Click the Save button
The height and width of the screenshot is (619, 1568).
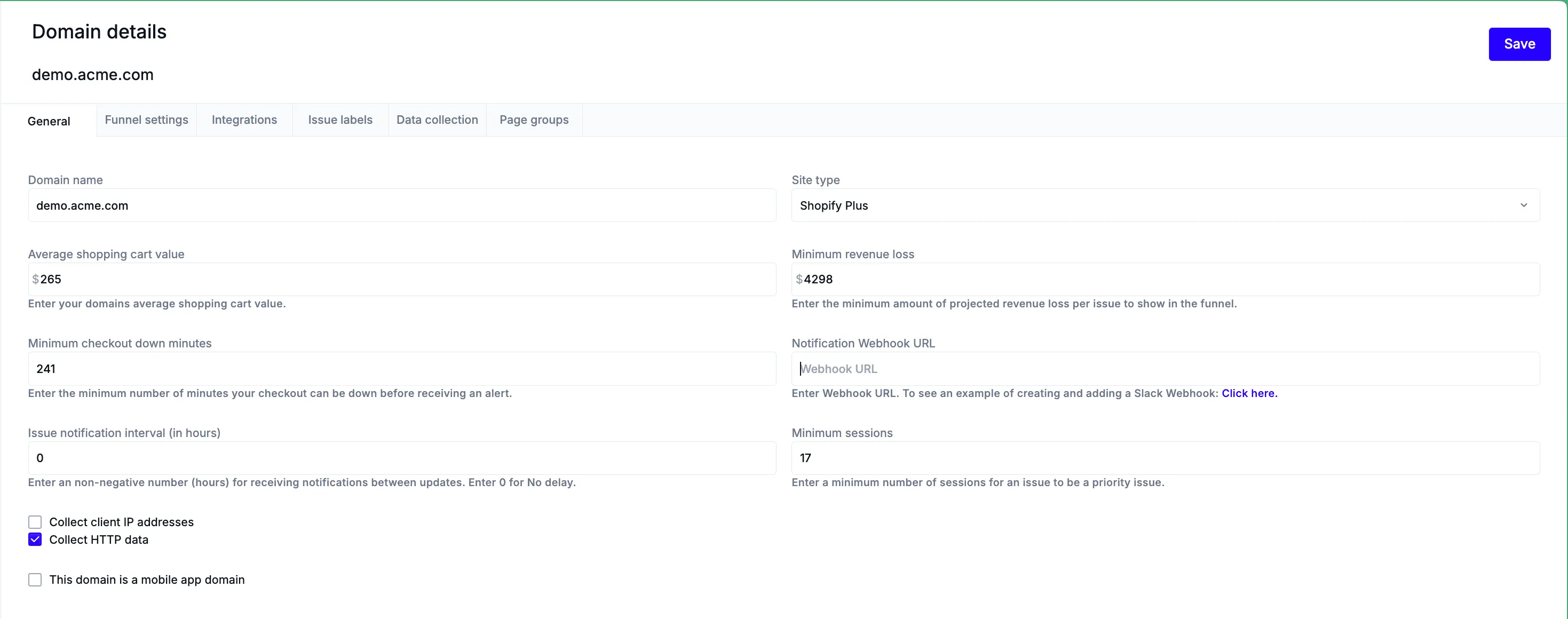[x=1519, y=44]
